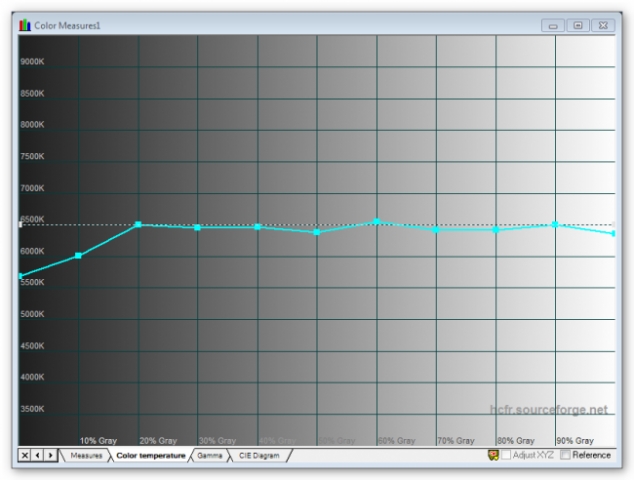Click the 10% Gray data point on the curve

tap(79, 256)
